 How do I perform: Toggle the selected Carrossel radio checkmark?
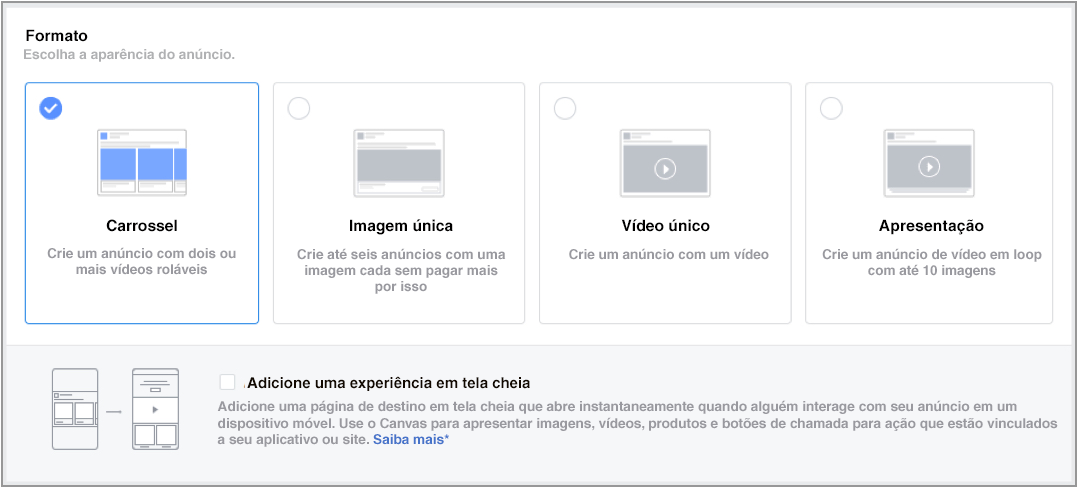50,108
